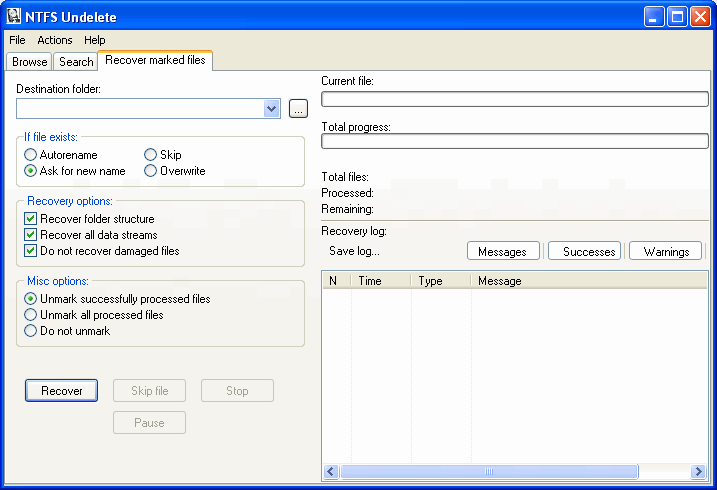
Task: Toggle the Warnings log filter button
Action: (665, 251)
